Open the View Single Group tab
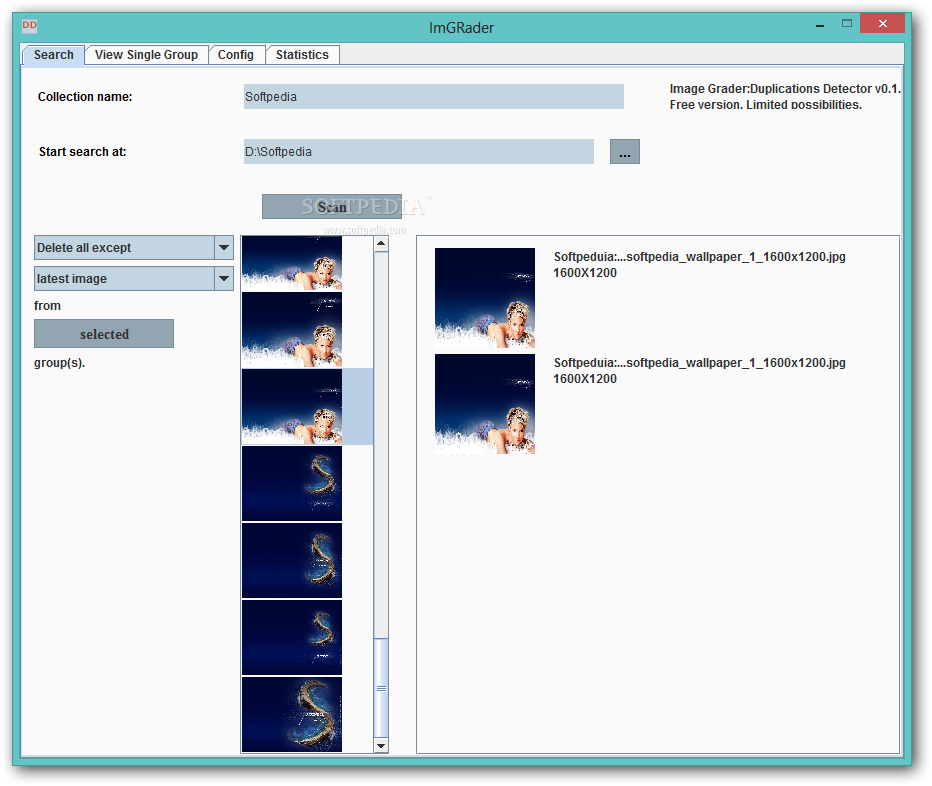932x786 pixels. tap(146, 55)
